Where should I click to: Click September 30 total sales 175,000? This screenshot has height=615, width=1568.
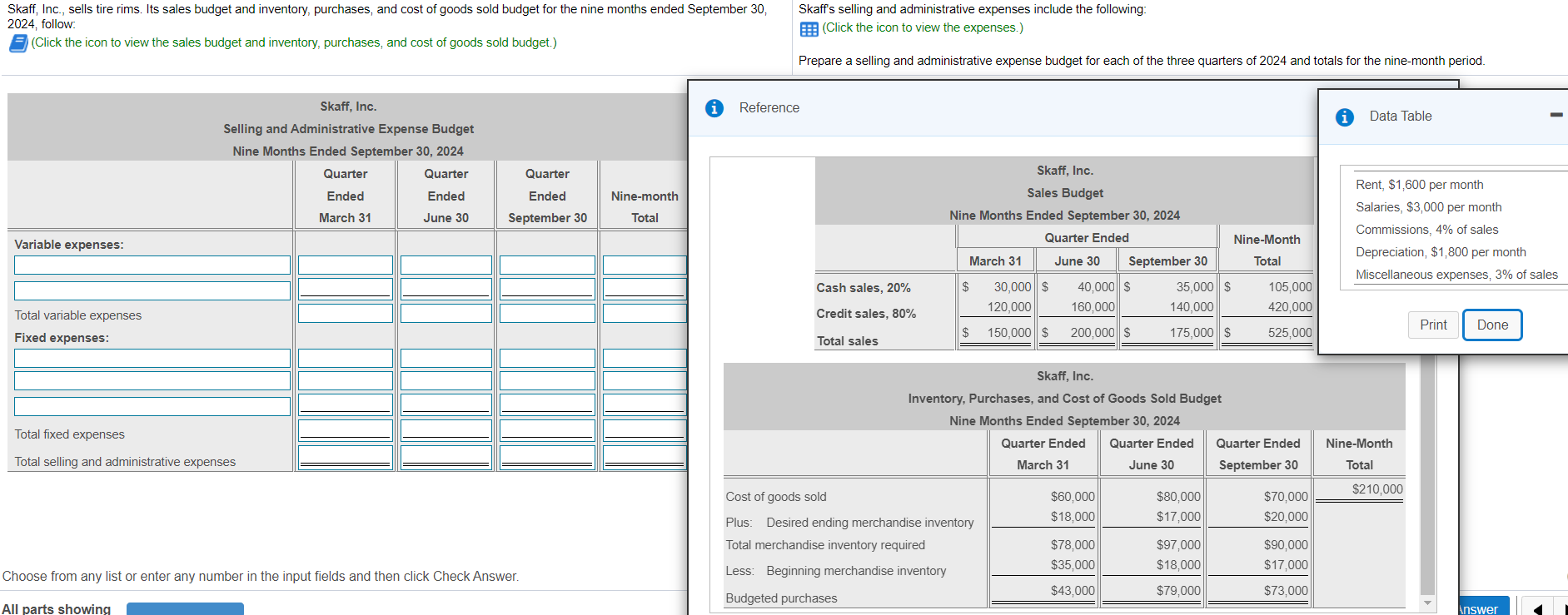[x=1192, y=333]
